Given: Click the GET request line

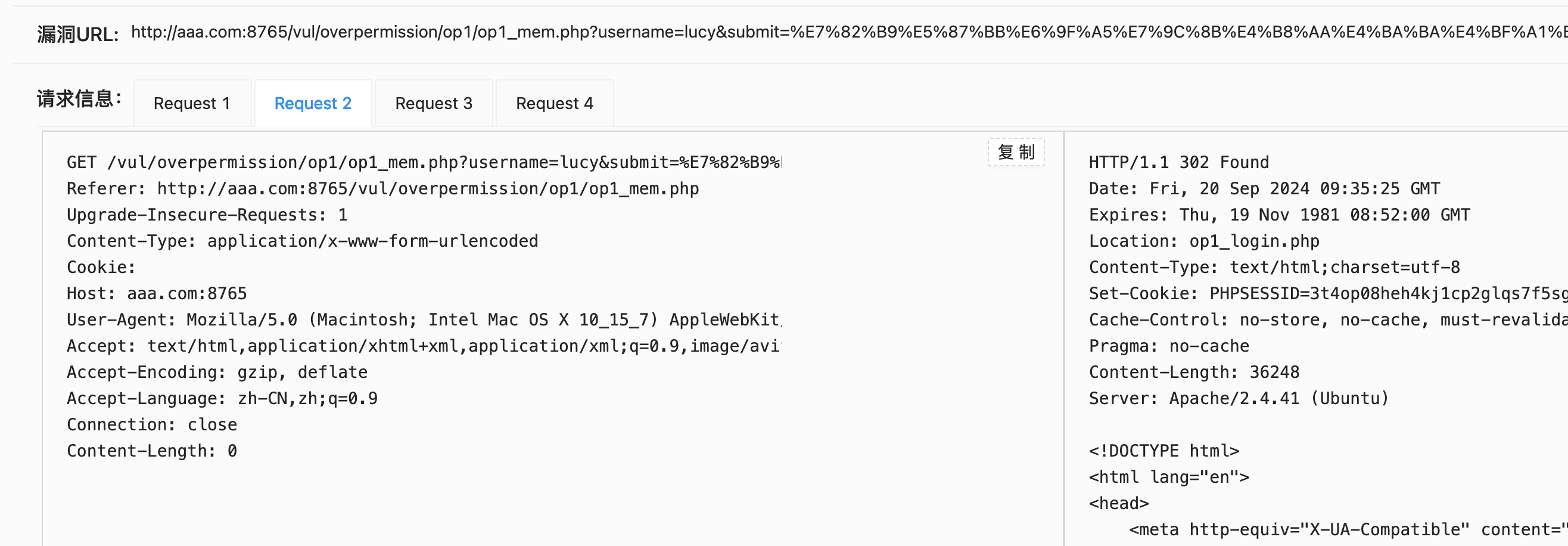Looking at the screenshot, I should click(x=423, y=163).
